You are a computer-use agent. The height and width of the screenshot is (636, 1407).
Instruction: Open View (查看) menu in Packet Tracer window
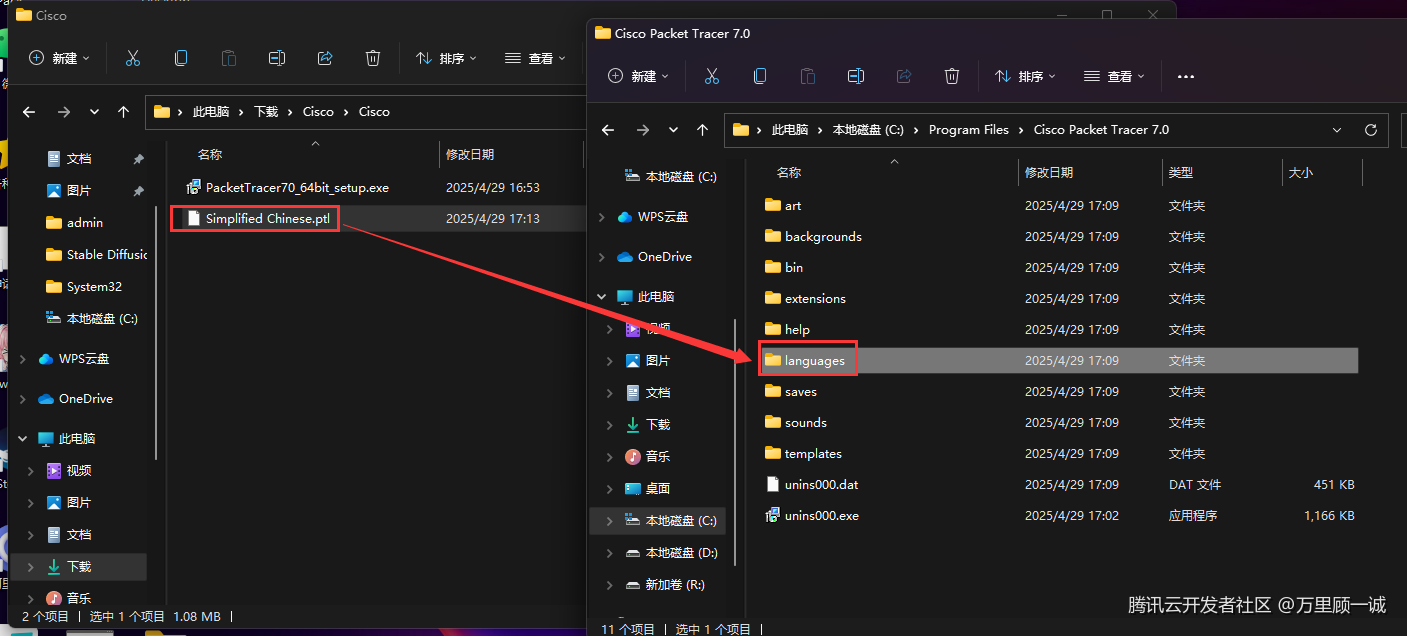click(1114, 76)
